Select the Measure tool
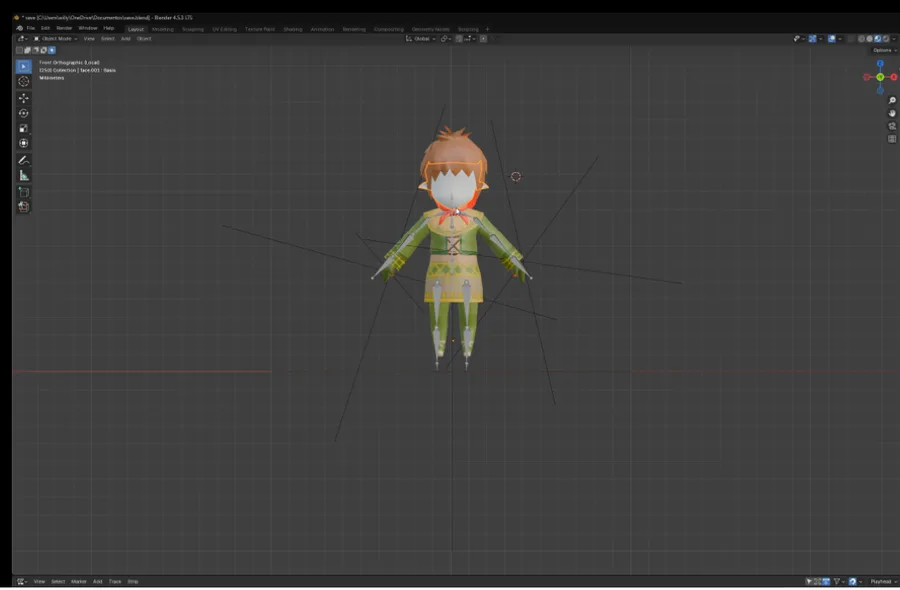 (x=24, y=175)
